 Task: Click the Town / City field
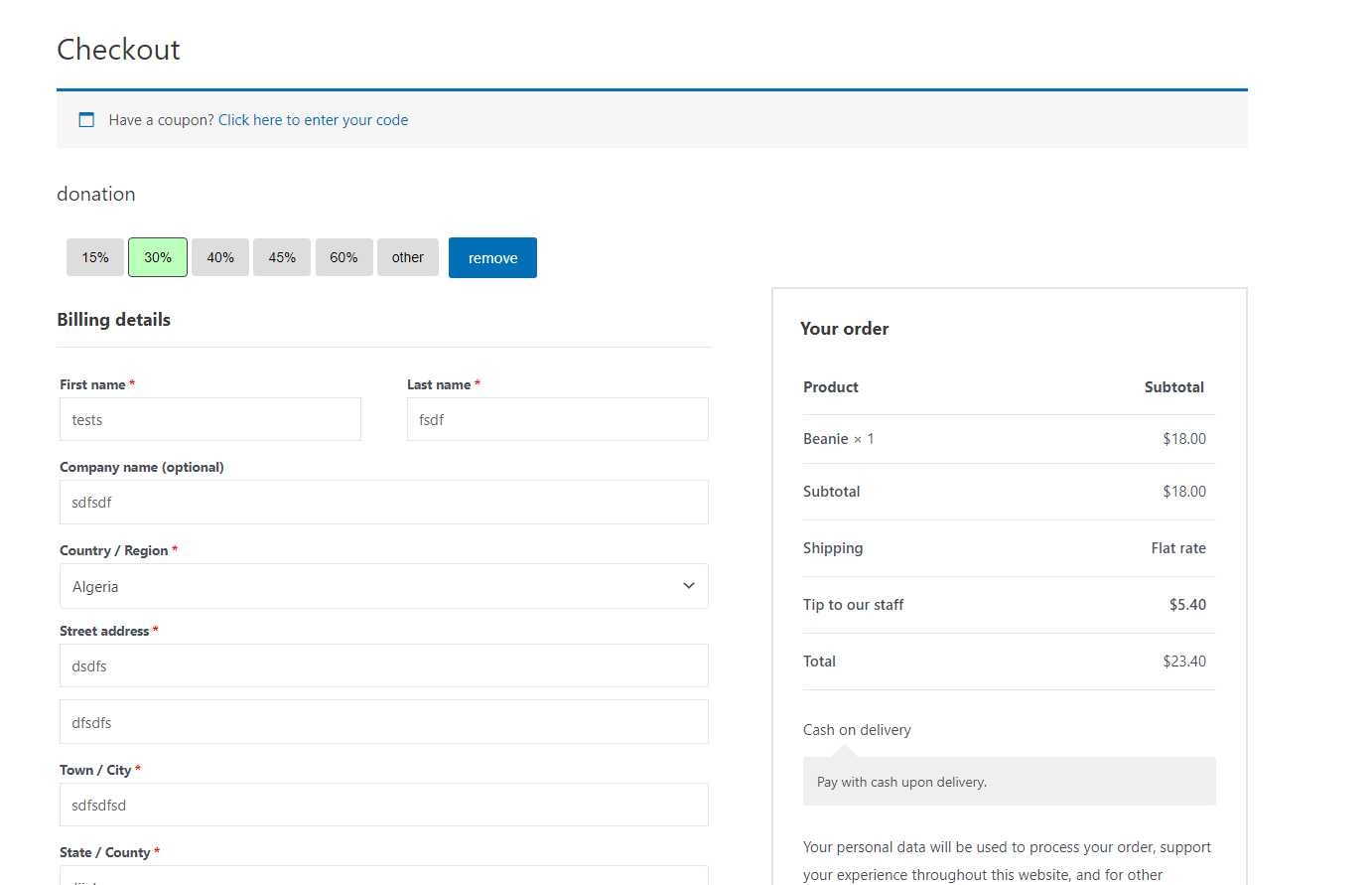coord(384,805)
